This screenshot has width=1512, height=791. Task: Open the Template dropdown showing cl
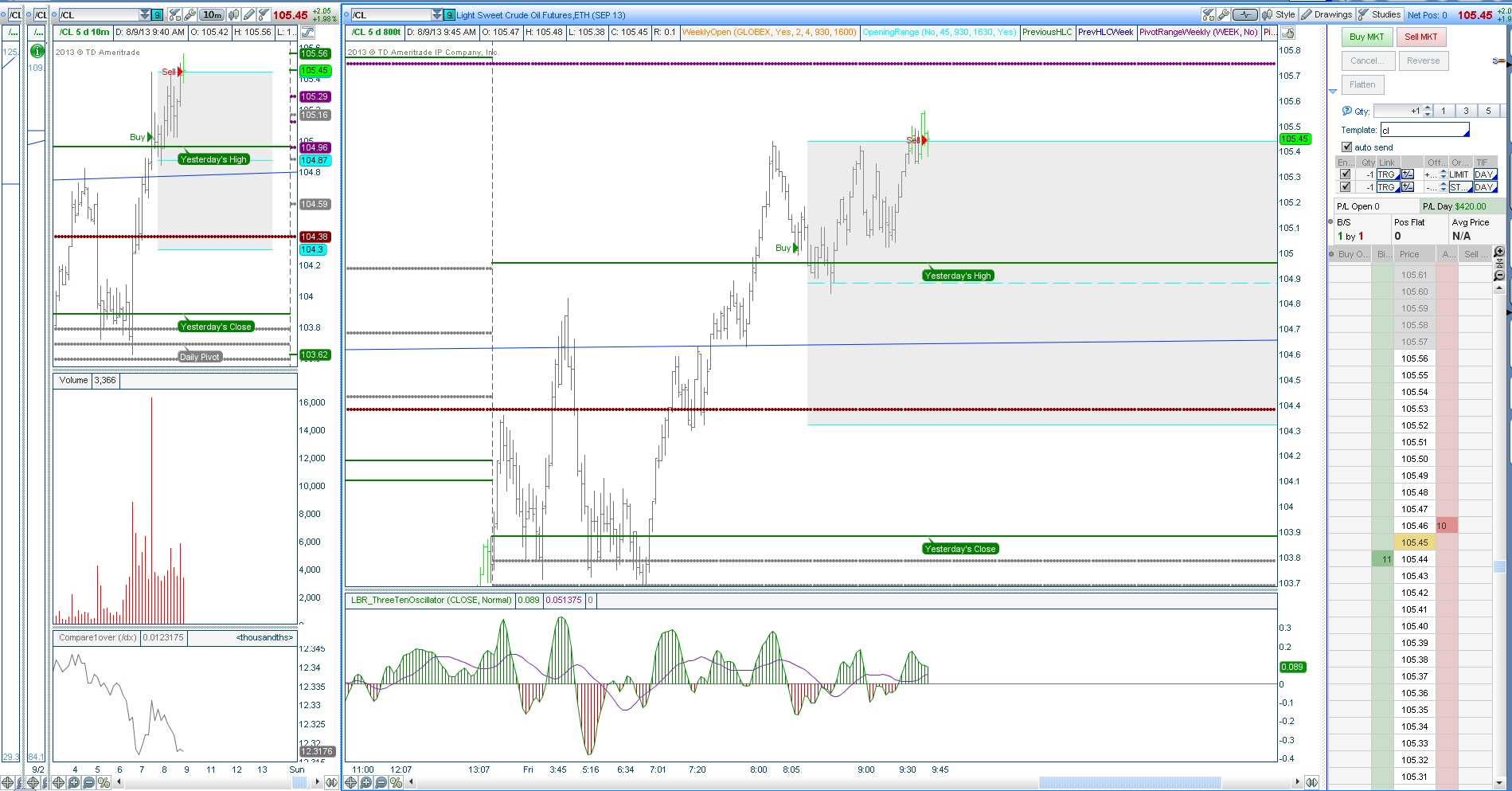(1424, 130)
